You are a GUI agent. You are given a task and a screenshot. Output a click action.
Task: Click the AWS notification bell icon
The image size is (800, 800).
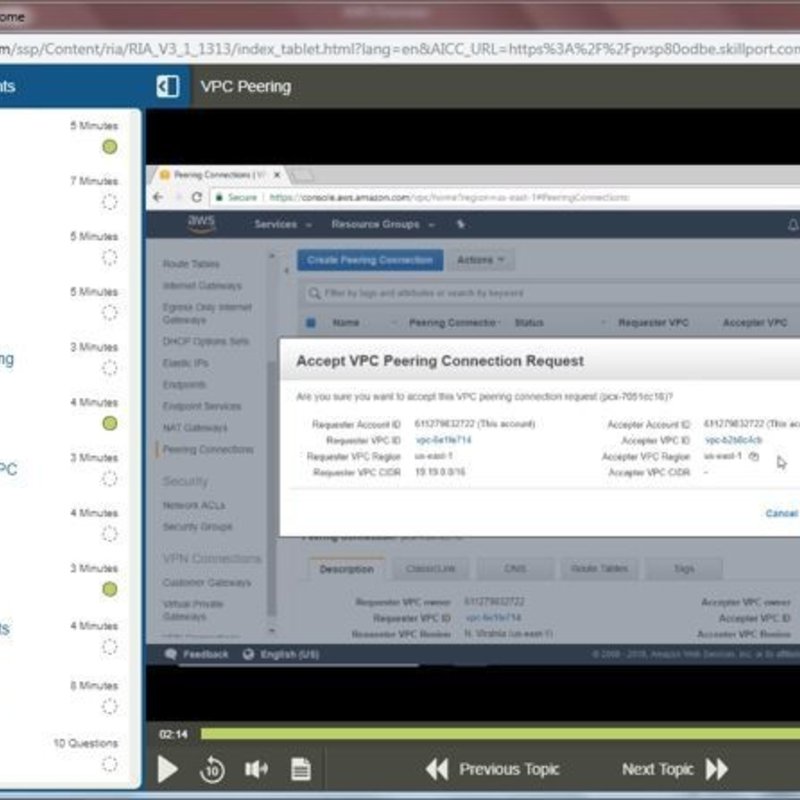tap(793, 224)
